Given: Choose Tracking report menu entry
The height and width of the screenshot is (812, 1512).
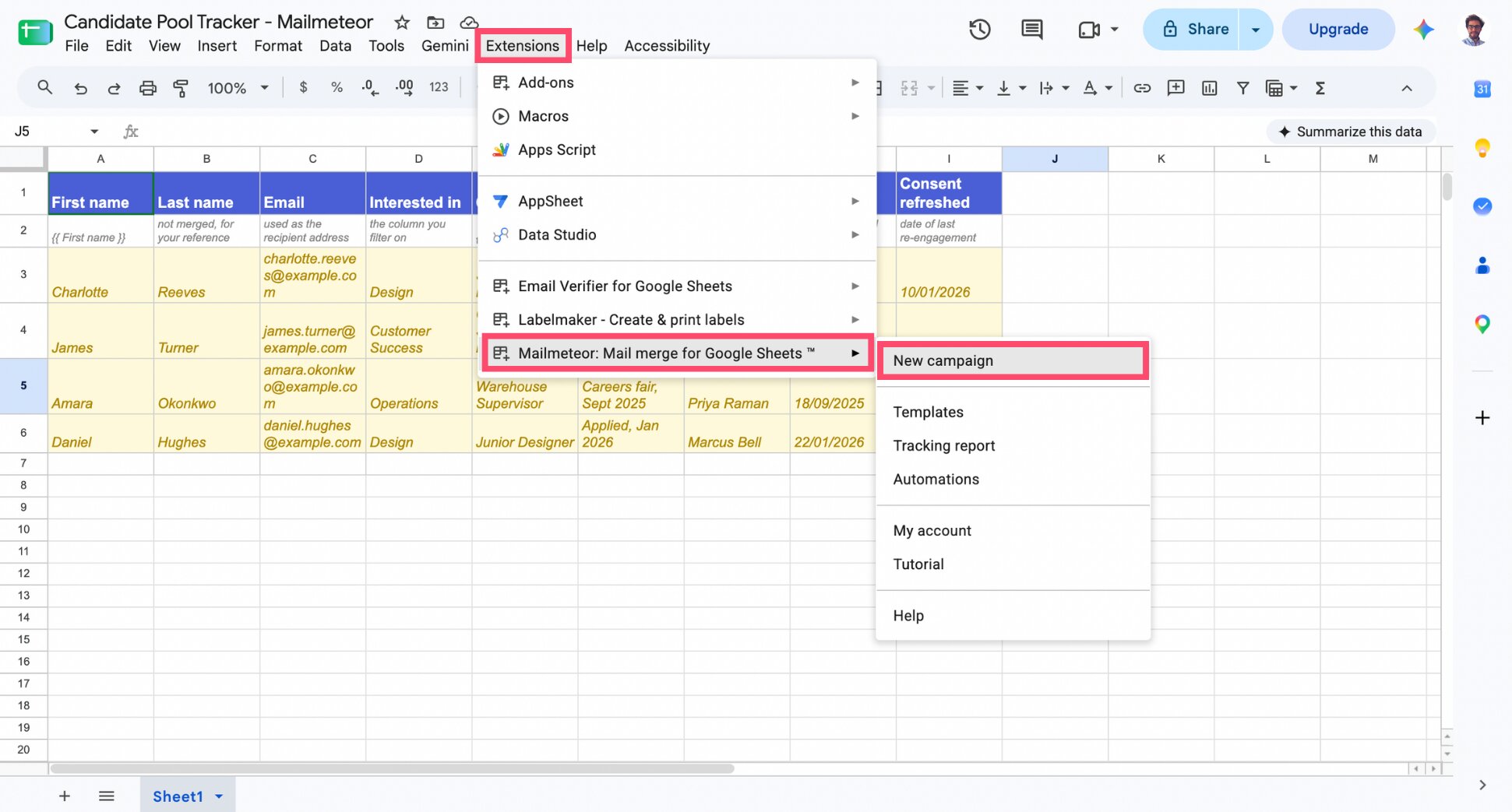Looking at the screenshot, I should click(x=1013, y=446).
